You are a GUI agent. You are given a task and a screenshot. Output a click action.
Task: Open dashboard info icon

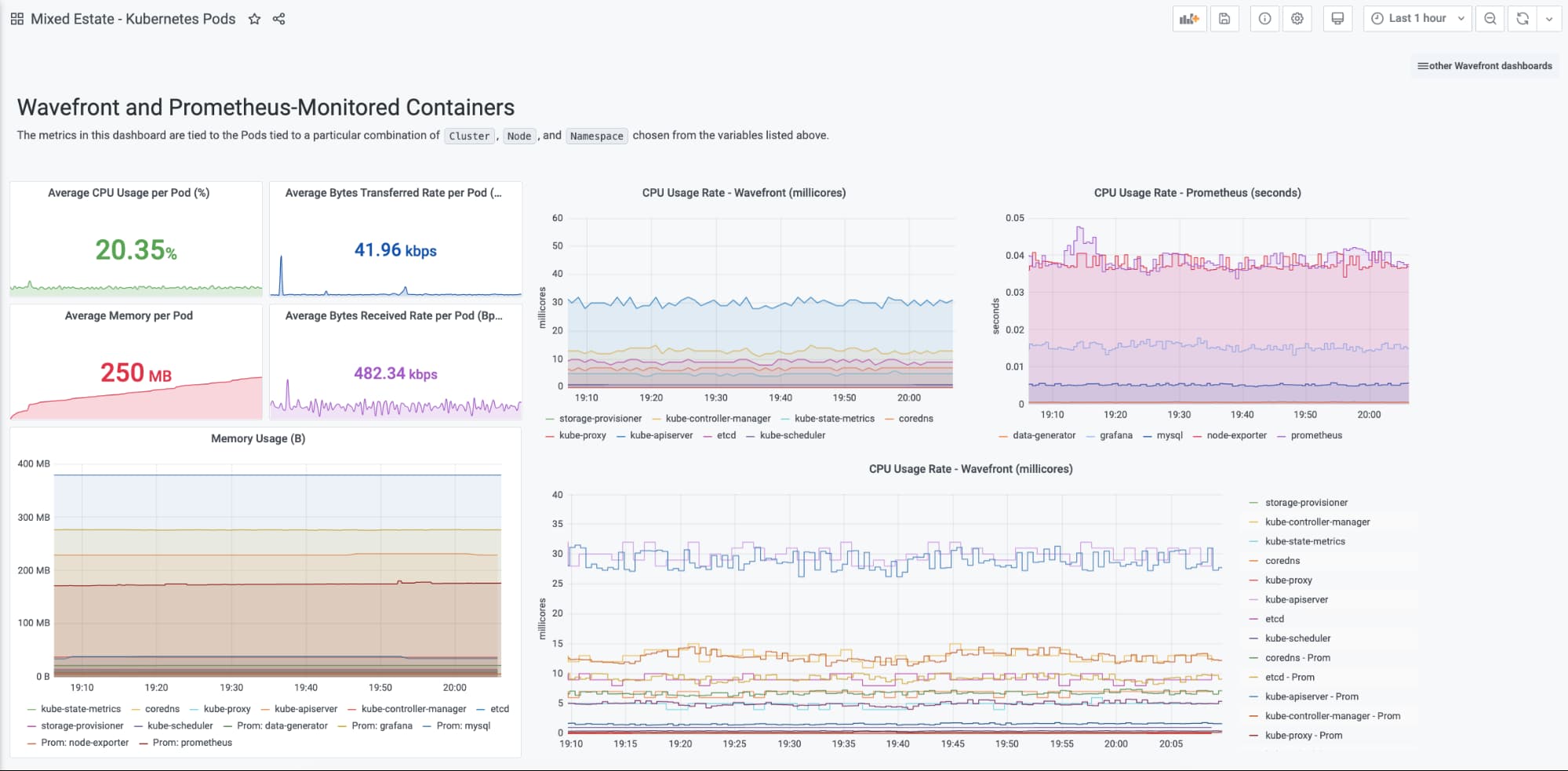pyautogui.click(x=1264, y=19)
